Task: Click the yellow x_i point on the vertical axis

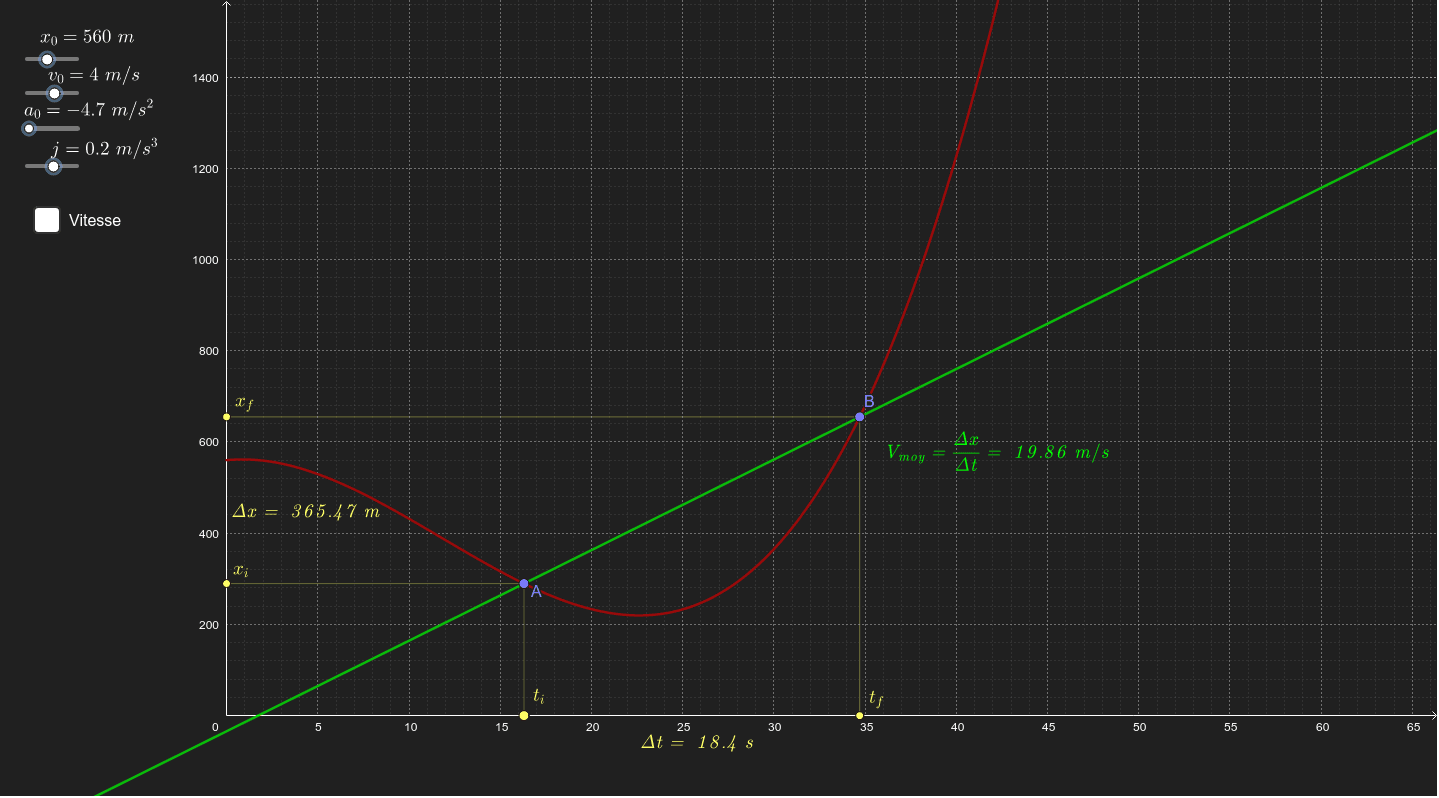Action: coord(226,583)
